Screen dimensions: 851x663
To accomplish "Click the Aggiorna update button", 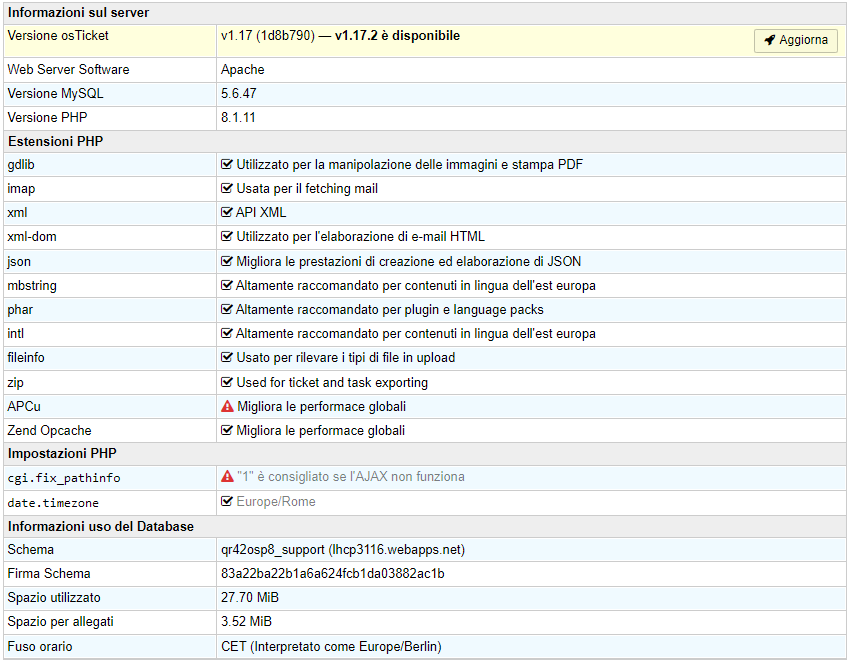I will click(795, 40).
